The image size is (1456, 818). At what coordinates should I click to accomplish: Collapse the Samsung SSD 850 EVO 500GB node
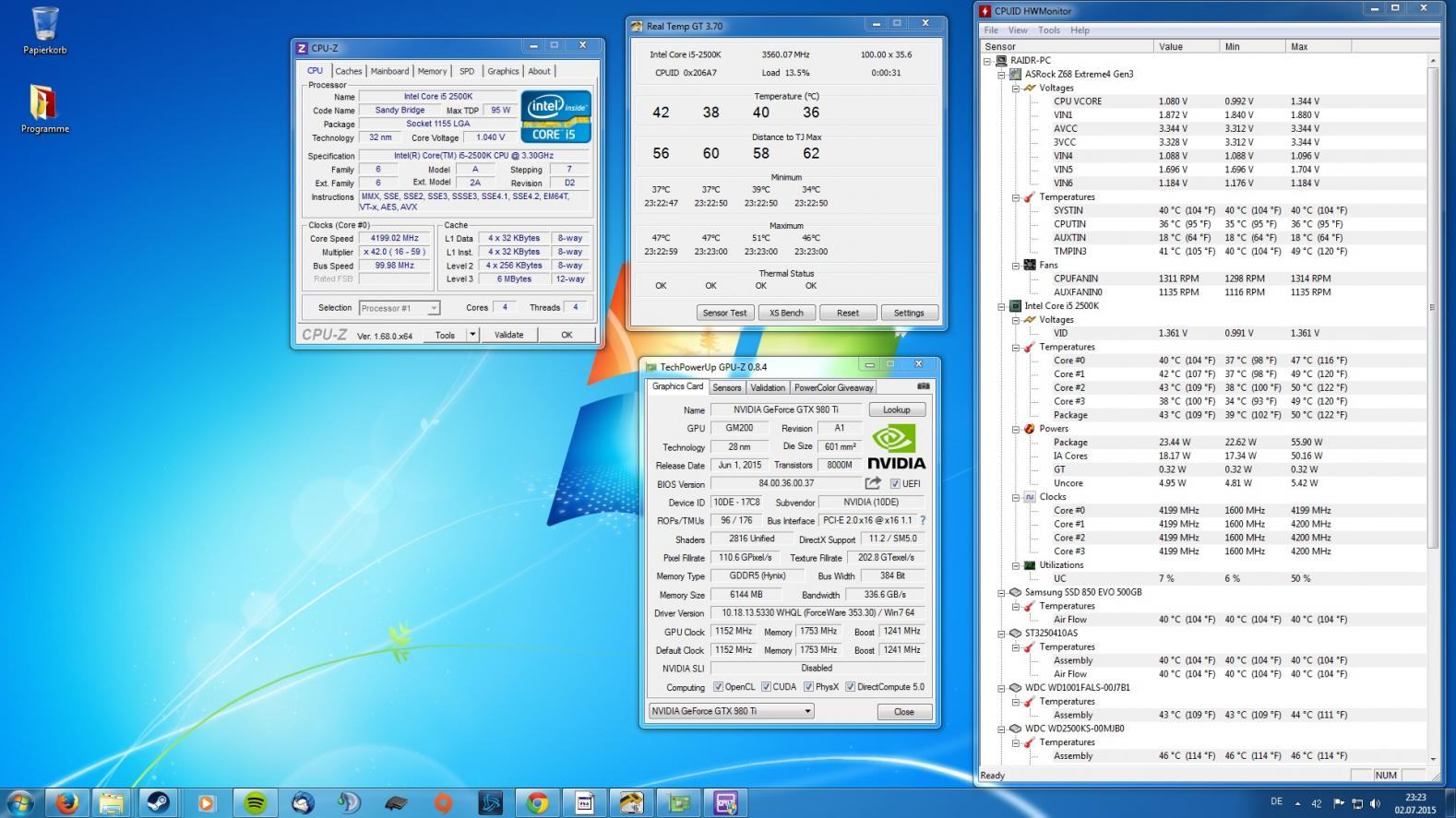1001,593
